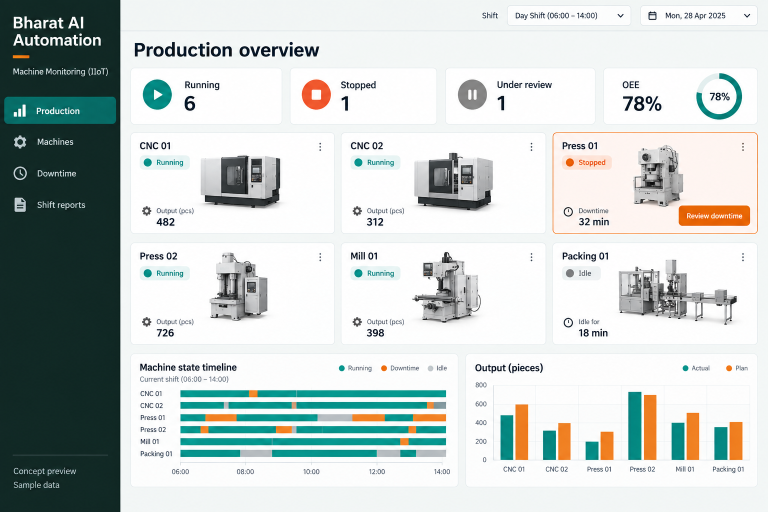
Task: Click the CNC 01 output gear icon
Action: (146, 211)
